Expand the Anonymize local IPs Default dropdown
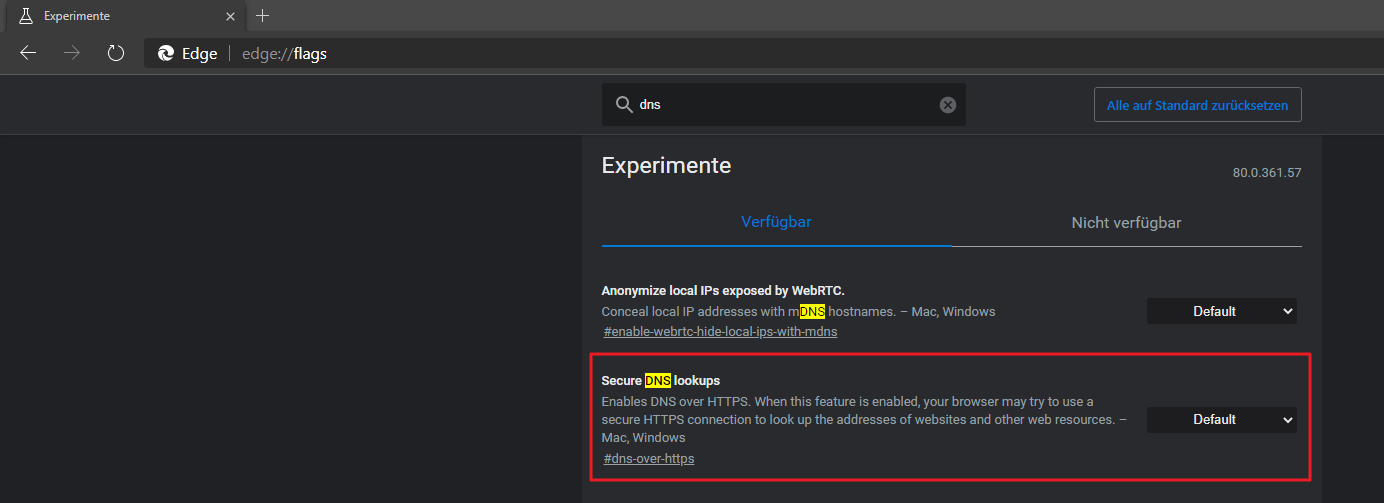The height and width of the screenshot is (503, 1384). (1221, 311)
